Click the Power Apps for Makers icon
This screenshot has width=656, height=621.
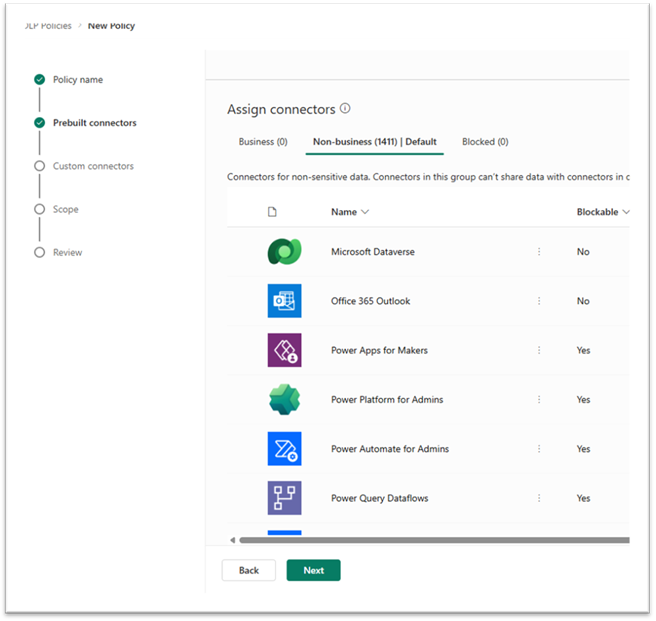[x=284, y=350]
